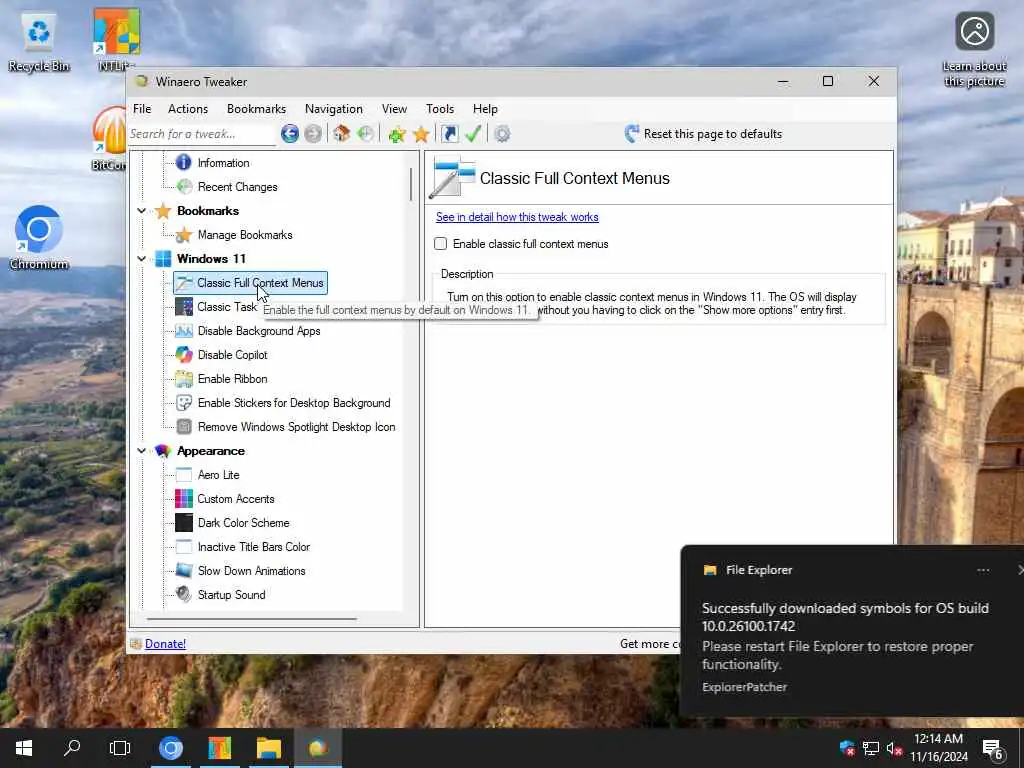Open the Start menu

(x=24, y=748)
